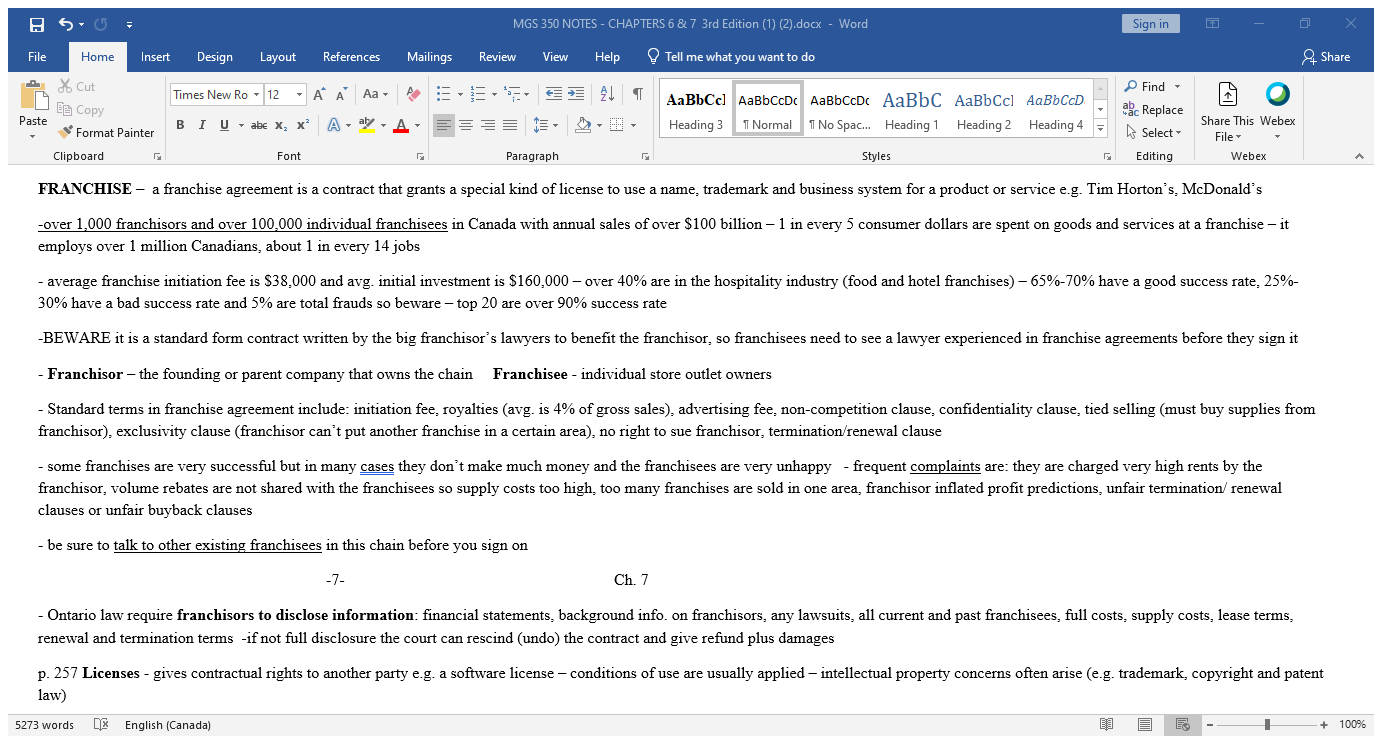Image resolution: width=1382 pixels, height=744 pixels.
Task: Open Replace in the Editing group
Action: coord(1153,110)
